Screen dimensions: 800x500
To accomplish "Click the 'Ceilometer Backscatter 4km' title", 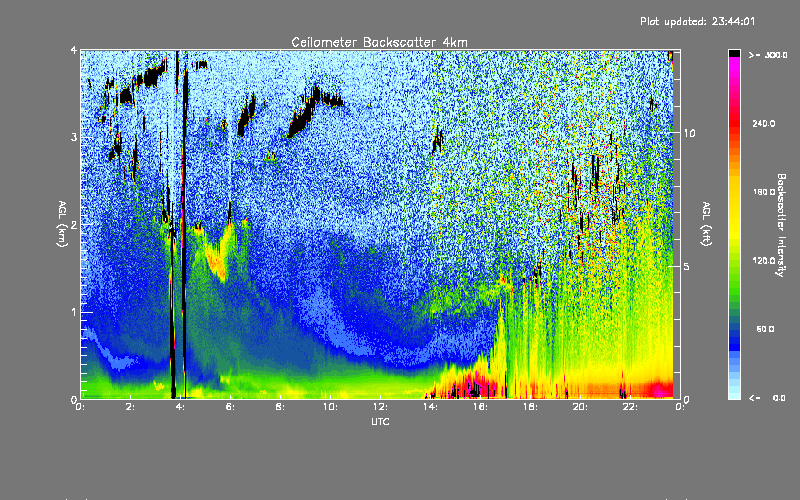I will point(379,42).
